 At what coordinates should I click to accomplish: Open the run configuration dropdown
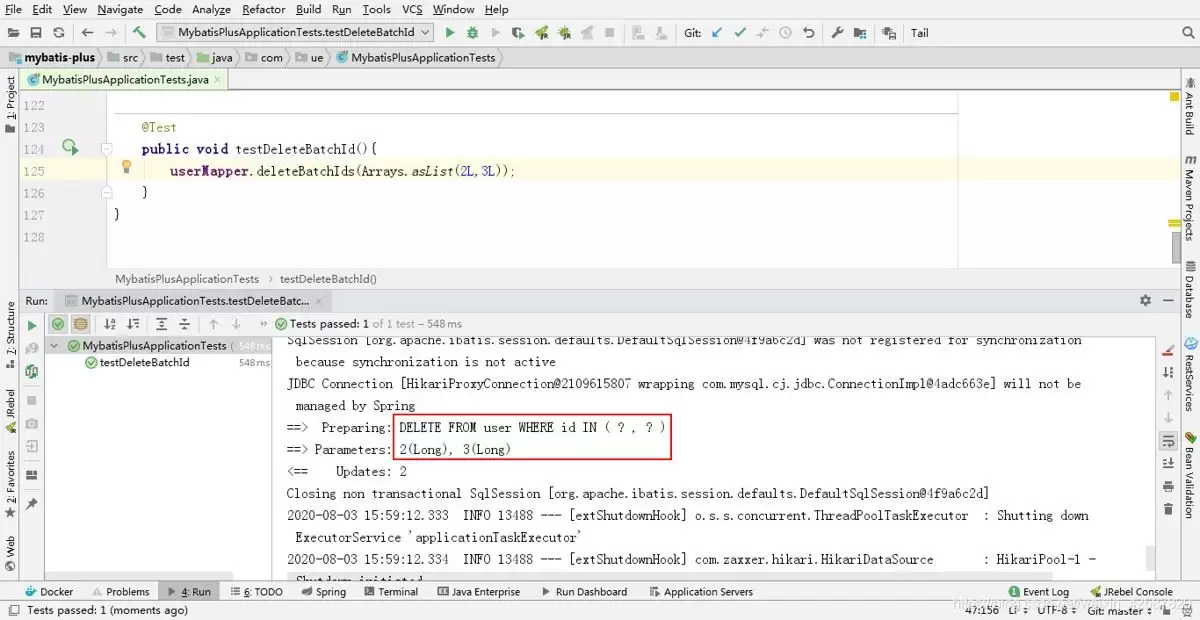click(x=295, y=33)
